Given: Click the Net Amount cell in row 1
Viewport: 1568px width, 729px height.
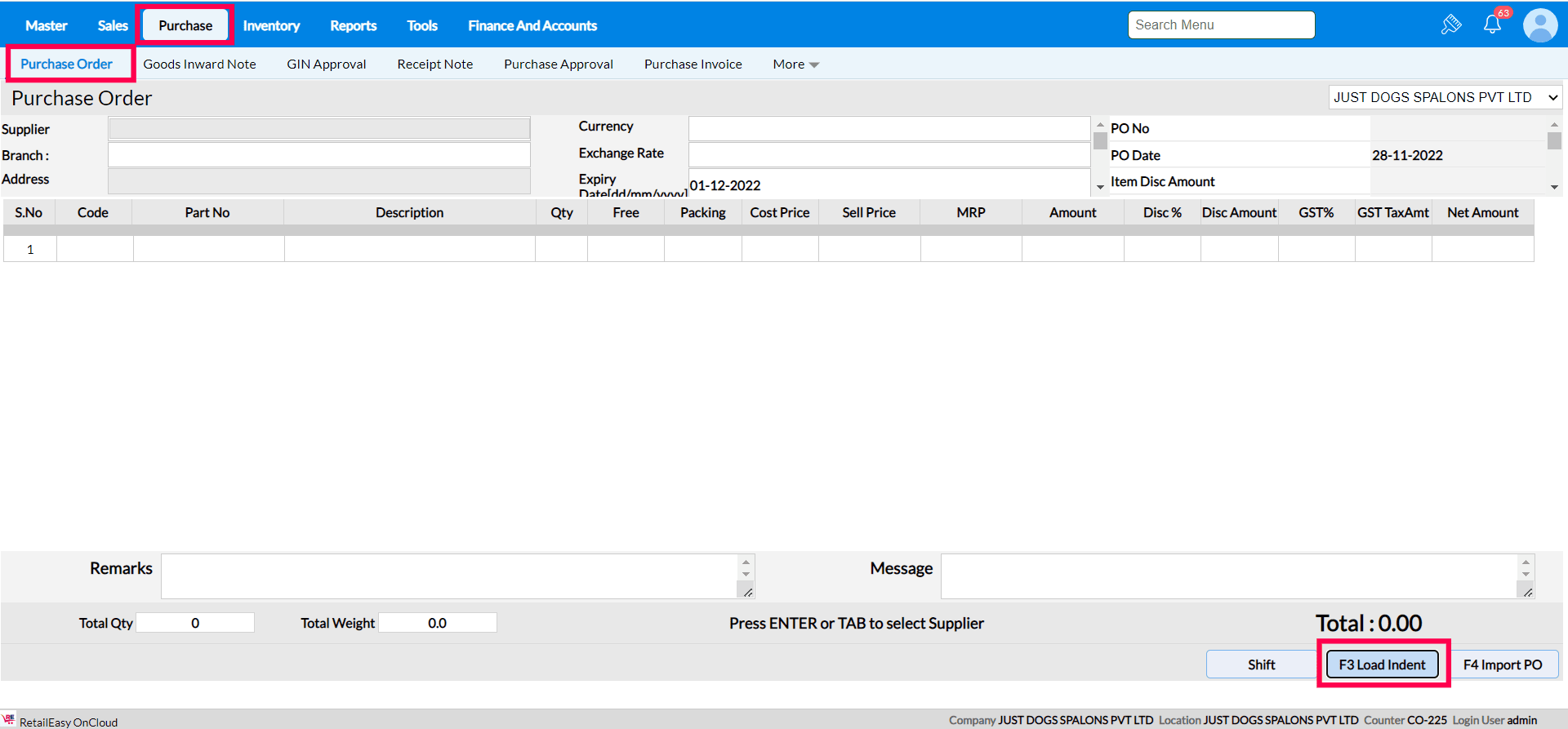Looking at the screenshot, I should click(x=1483, y=249).
